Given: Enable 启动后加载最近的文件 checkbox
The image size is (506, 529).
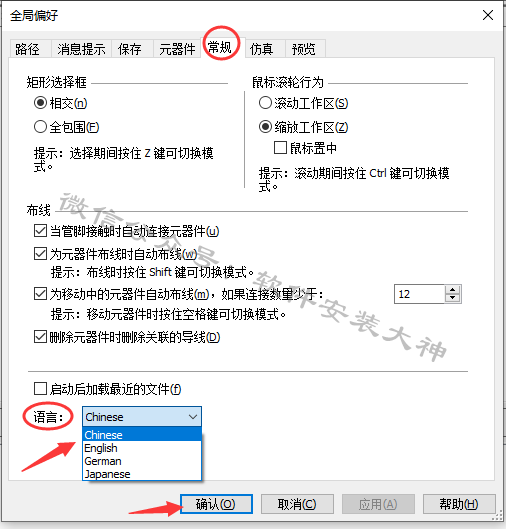Looking at the screenshot, I should 40,389.
